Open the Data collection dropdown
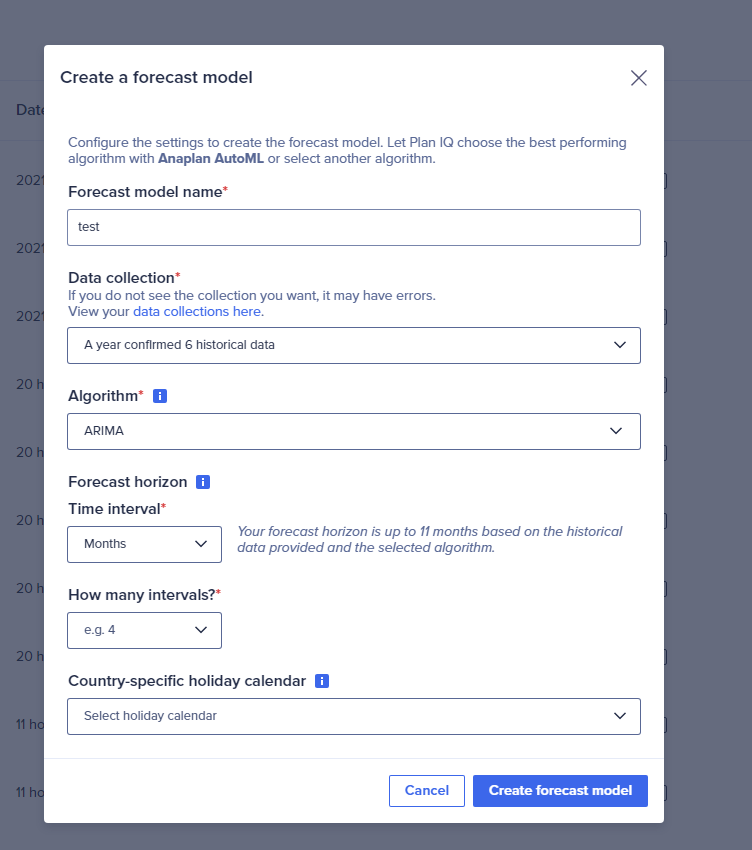The image size is (752, 850). click(354, 345)
